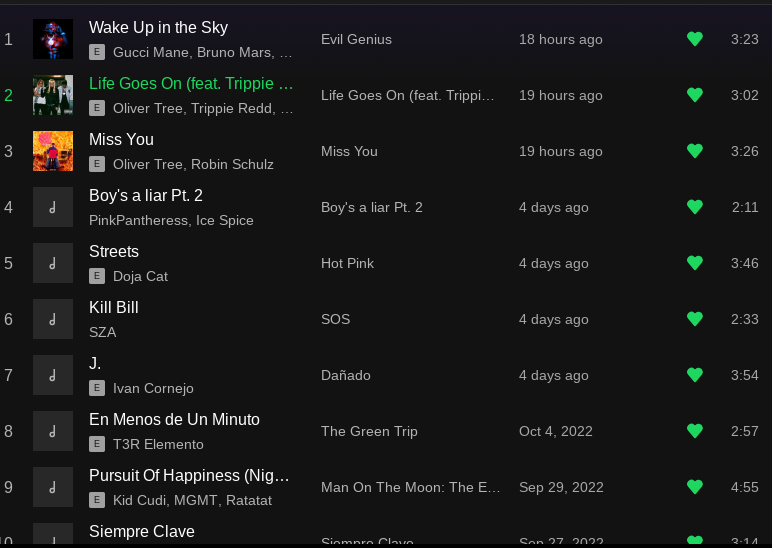The image size is (772, 548).
Task: Click the placeholder music note for Streets
Action: 53,263
